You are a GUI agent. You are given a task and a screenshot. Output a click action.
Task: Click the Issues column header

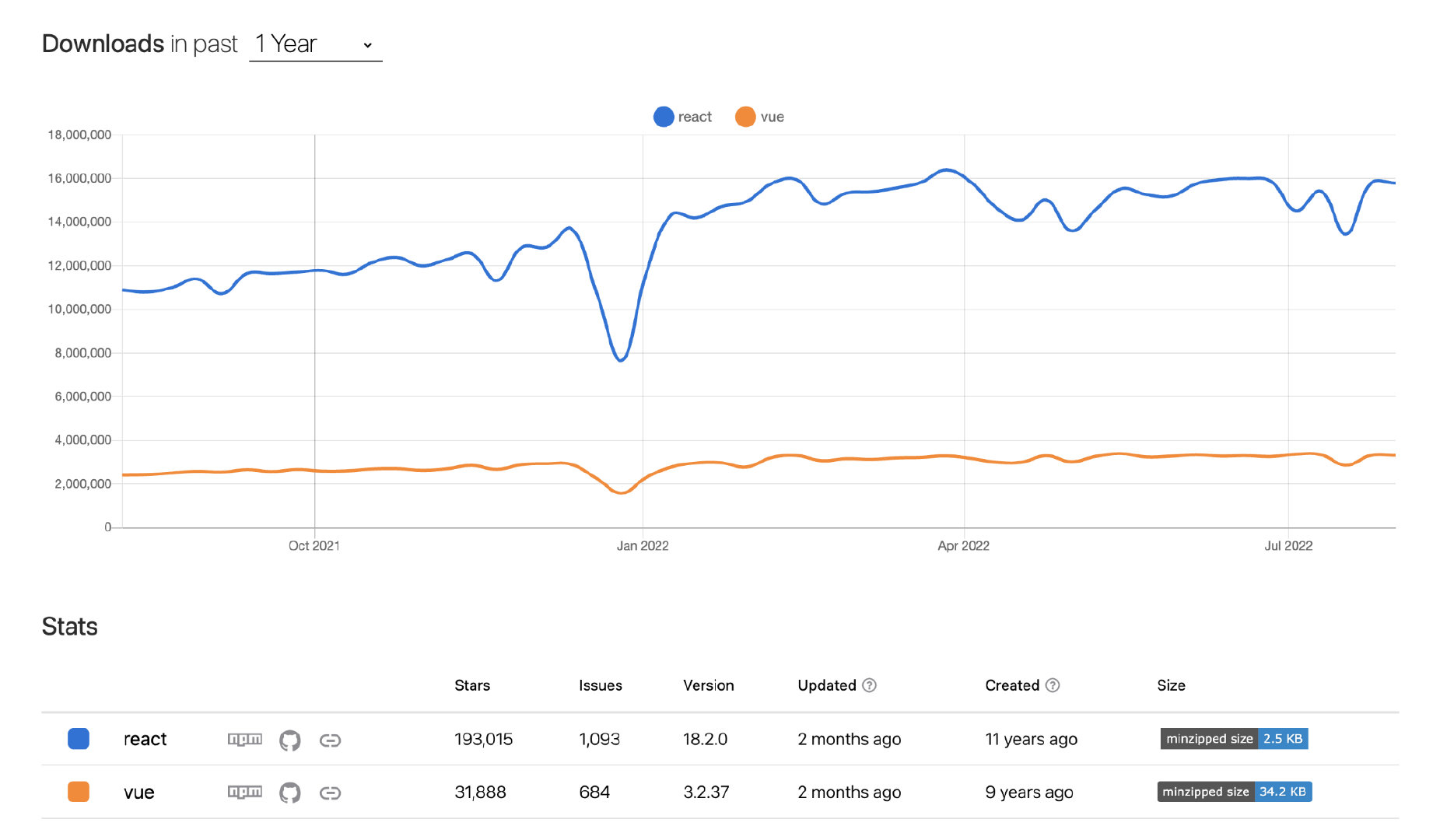(600, 685)
